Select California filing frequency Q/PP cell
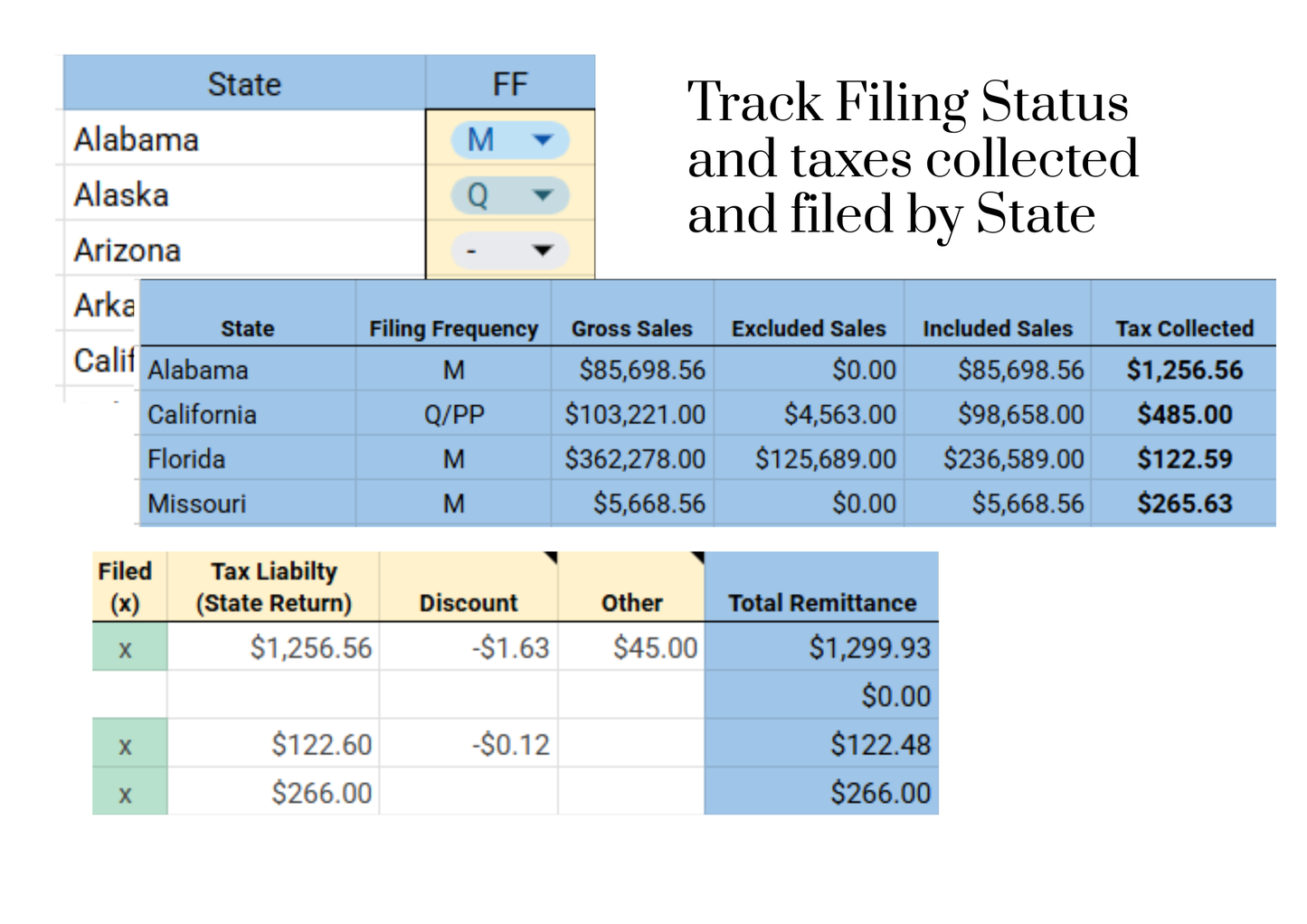 click(453, 414)
